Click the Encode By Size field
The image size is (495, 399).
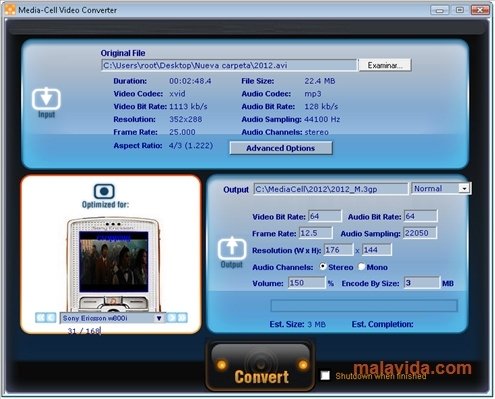pos(422,283)
